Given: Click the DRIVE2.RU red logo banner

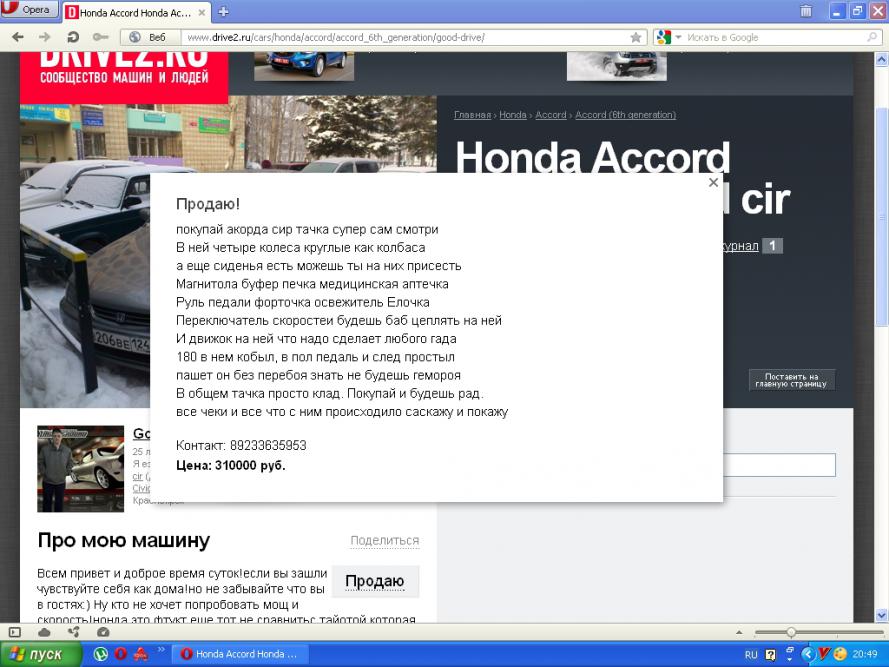Looking at the screenshot, I should point(124,77).
